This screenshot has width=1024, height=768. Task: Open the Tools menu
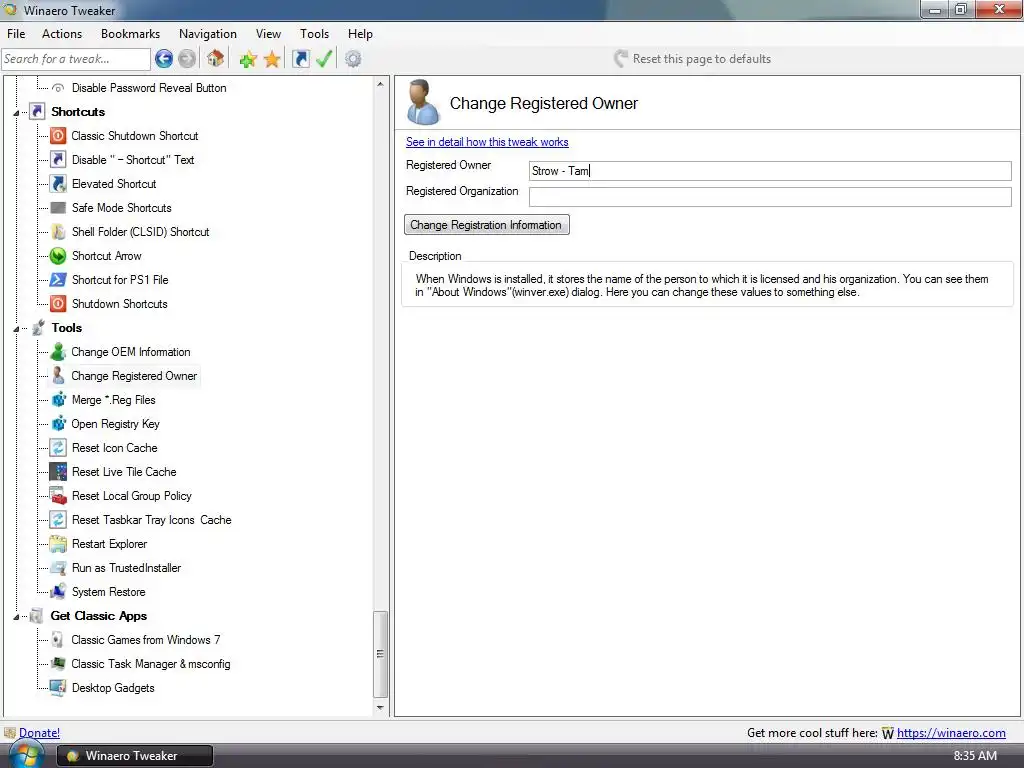click(314, 34)
